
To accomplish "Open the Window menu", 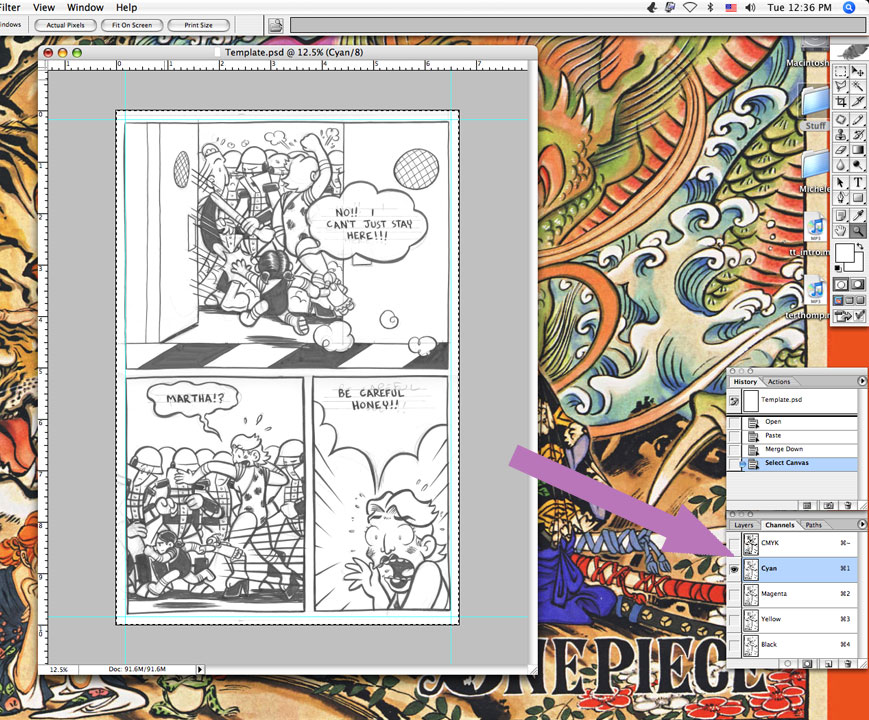I will coord(85,7).
